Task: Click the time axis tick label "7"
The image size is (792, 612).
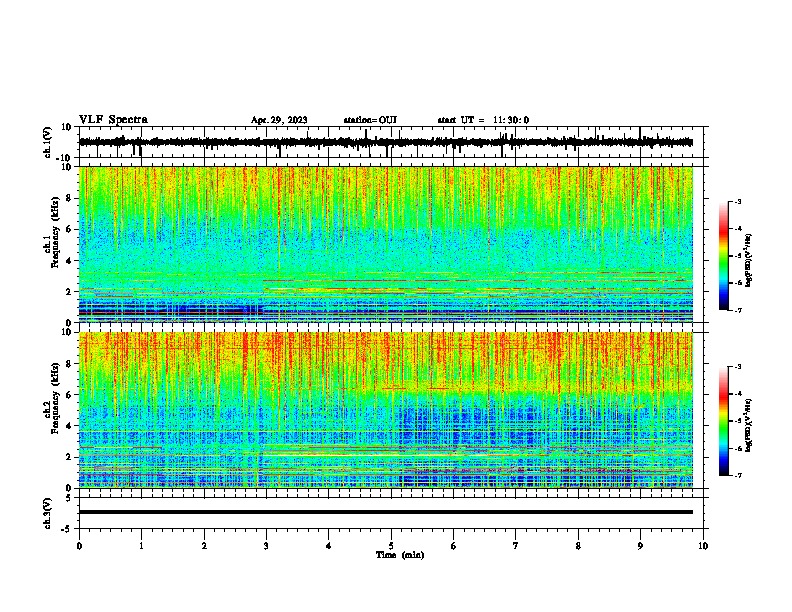Action: coord(516,545)
